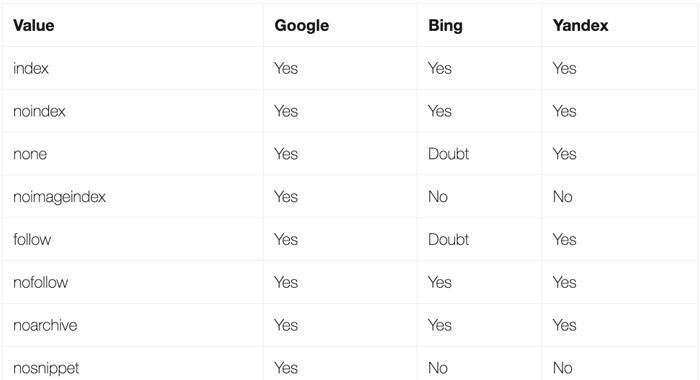Image resolution: width=700 pixels, height=380 pixels.
Task: Click Yandex's No cell for noimageindex
Action: click(562, 197)
